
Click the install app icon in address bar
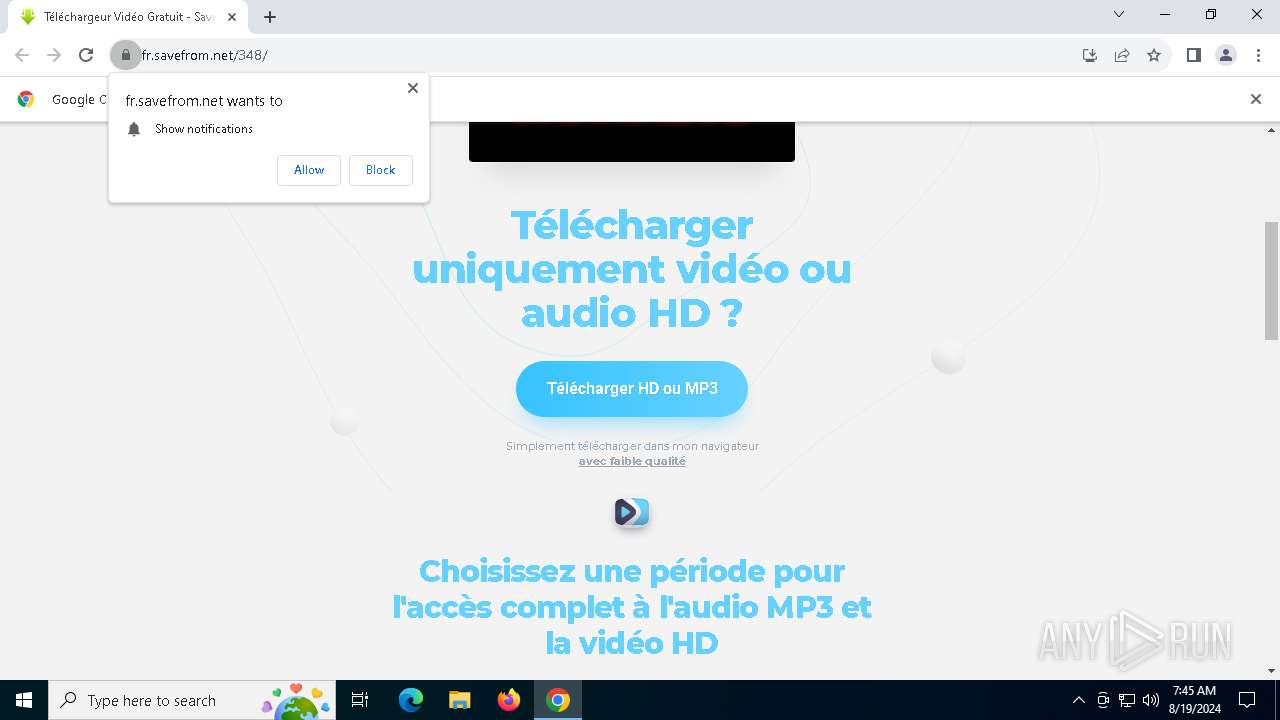1090,55
